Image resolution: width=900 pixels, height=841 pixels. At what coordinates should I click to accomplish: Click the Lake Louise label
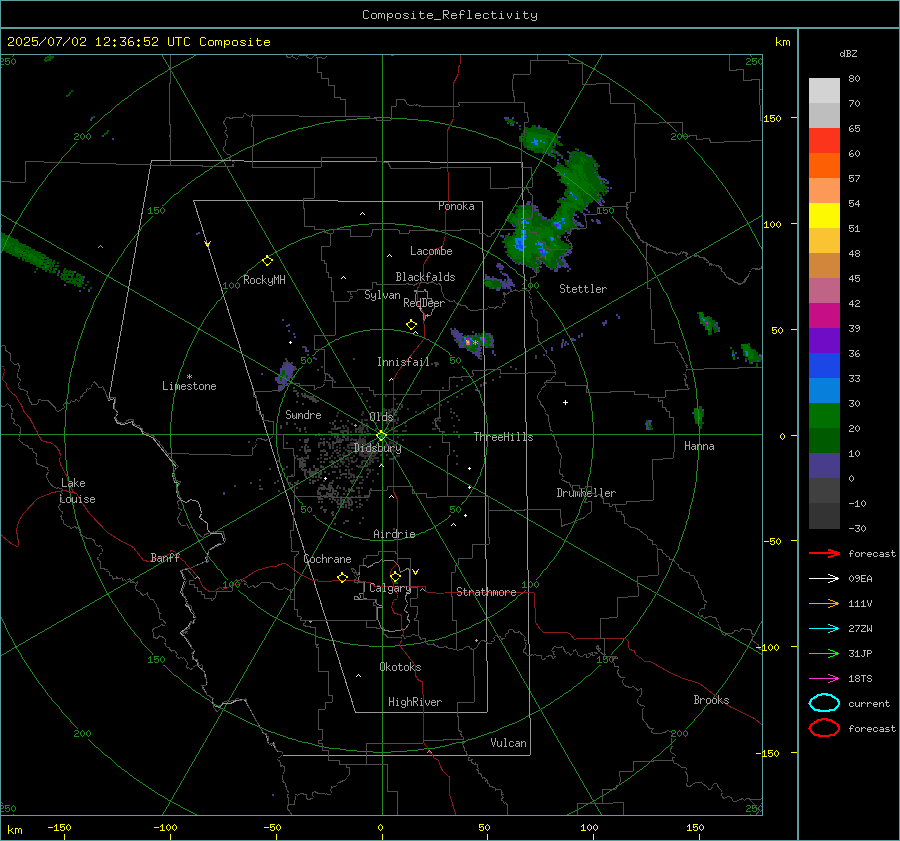77,491
